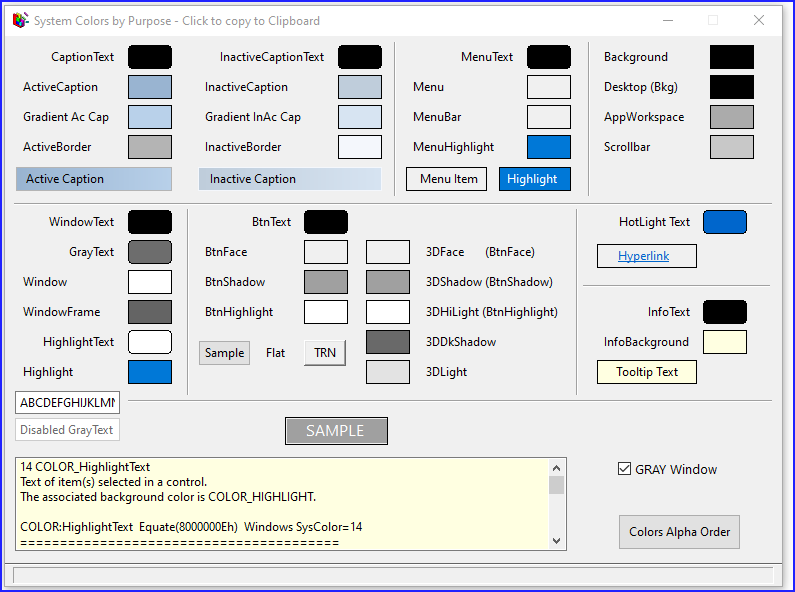Click the Menu Item sample

(x=446, y=179)
